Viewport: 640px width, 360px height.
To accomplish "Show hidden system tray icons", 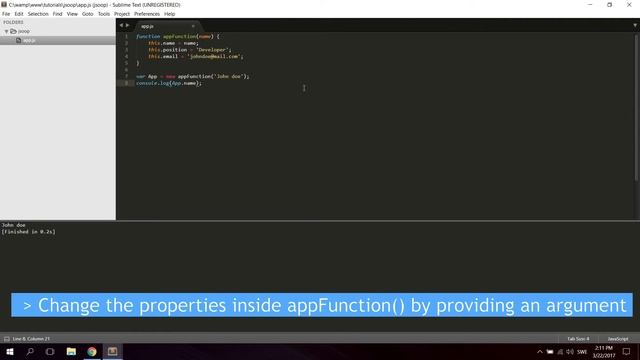I will [540, 352].
